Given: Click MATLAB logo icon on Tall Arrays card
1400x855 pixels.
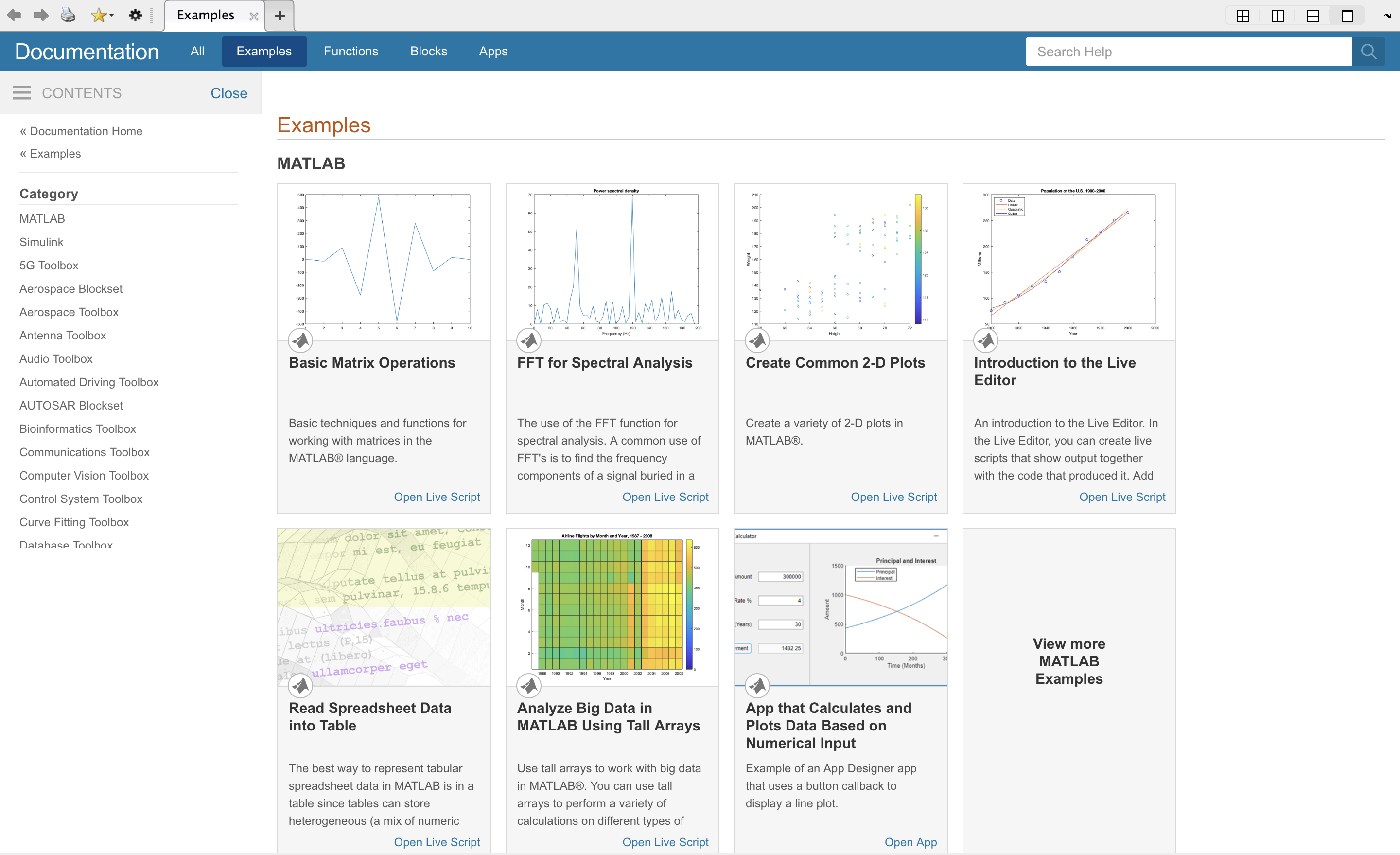Looking at the screenshot, I should click(528, 686).
